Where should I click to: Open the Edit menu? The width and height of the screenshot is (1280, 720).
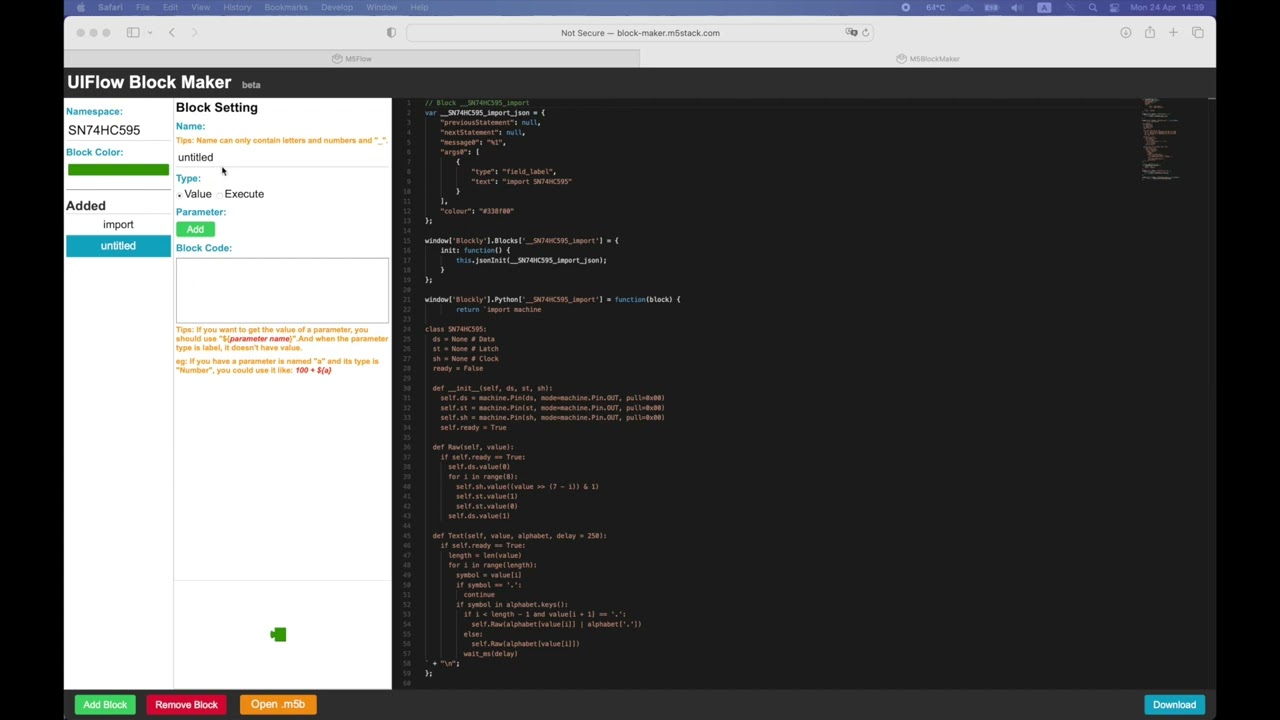[x=170, y=7]
